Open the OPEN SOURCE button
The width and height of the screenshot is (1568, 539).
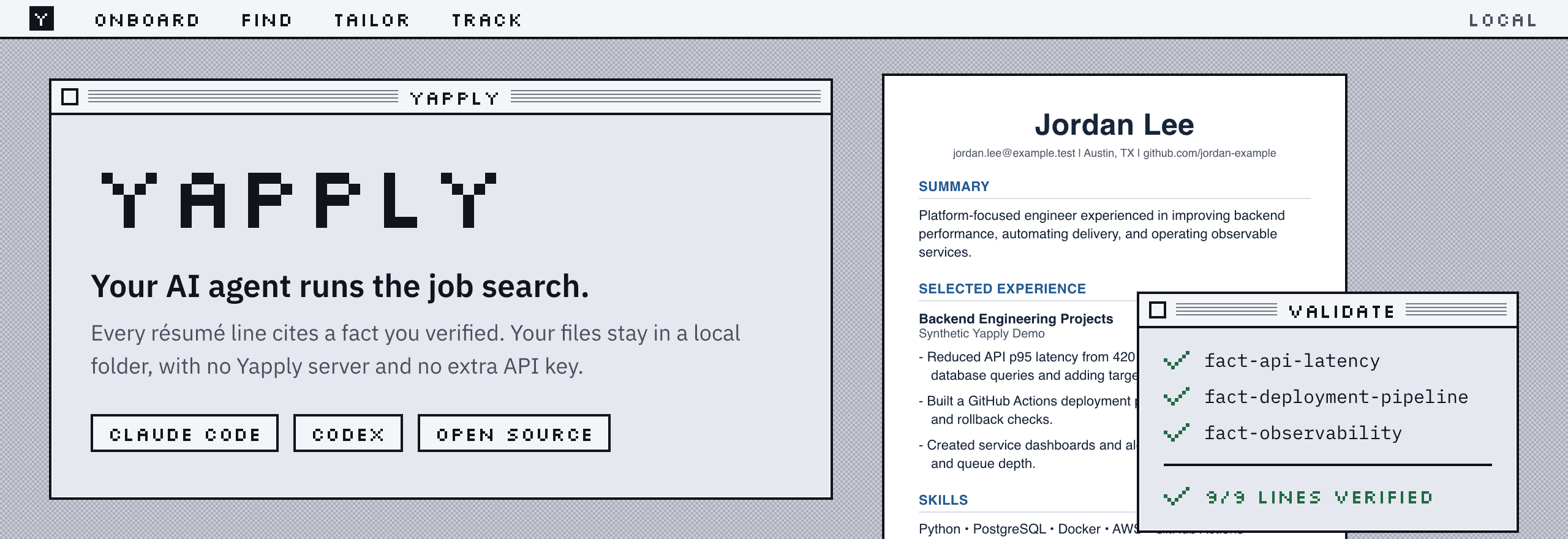click(514, 433)
